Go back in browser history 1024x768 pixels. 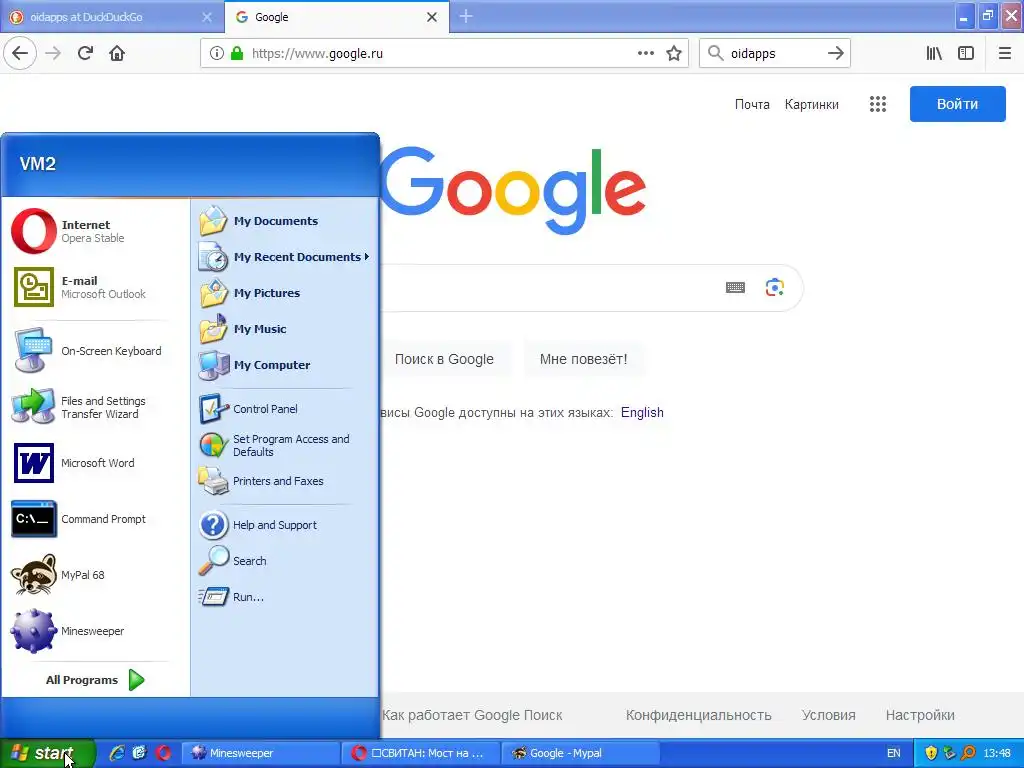pyautogui.click(x=20, y=53)
